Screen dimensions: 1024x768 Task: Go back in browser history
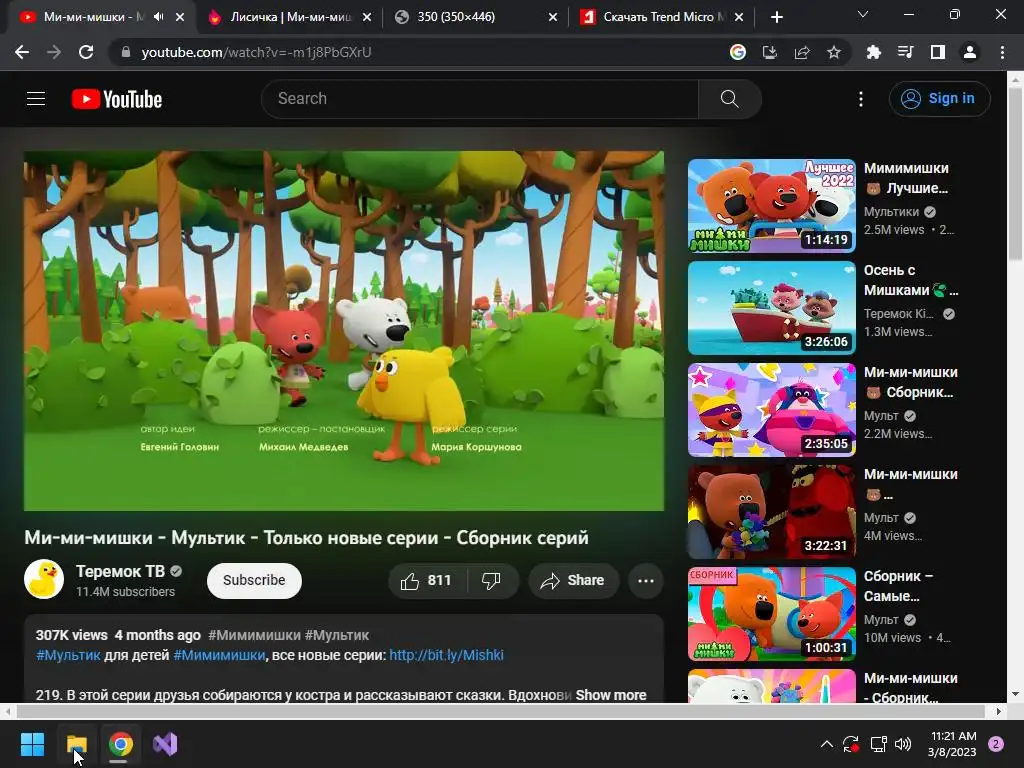[x=22, y=52]
